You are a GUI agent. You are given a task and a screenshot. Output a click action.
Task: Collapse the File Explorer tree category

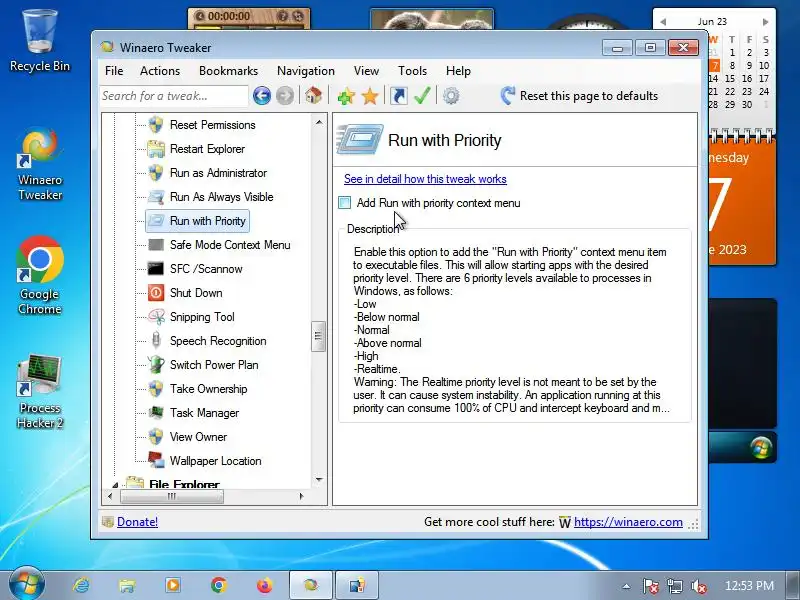tap(115, 484)
